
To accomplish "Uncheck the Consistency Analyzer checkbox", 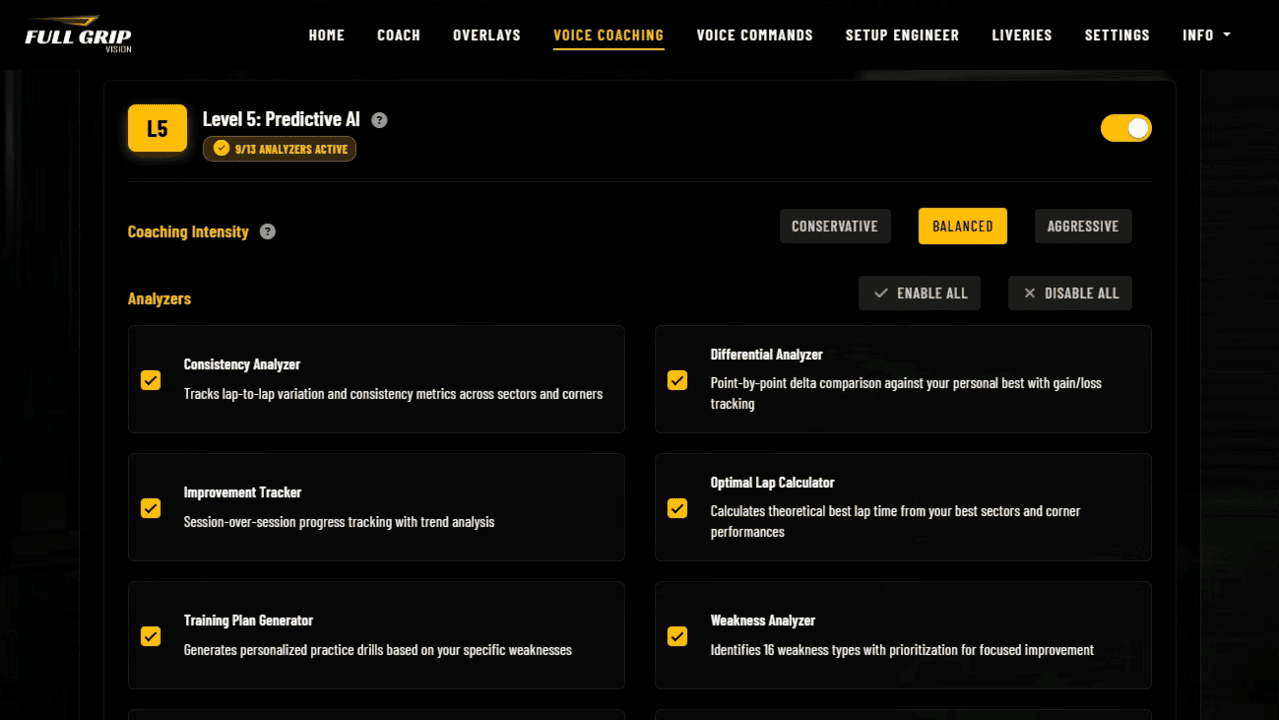I will pyautogui.click(x=151, y=380).
